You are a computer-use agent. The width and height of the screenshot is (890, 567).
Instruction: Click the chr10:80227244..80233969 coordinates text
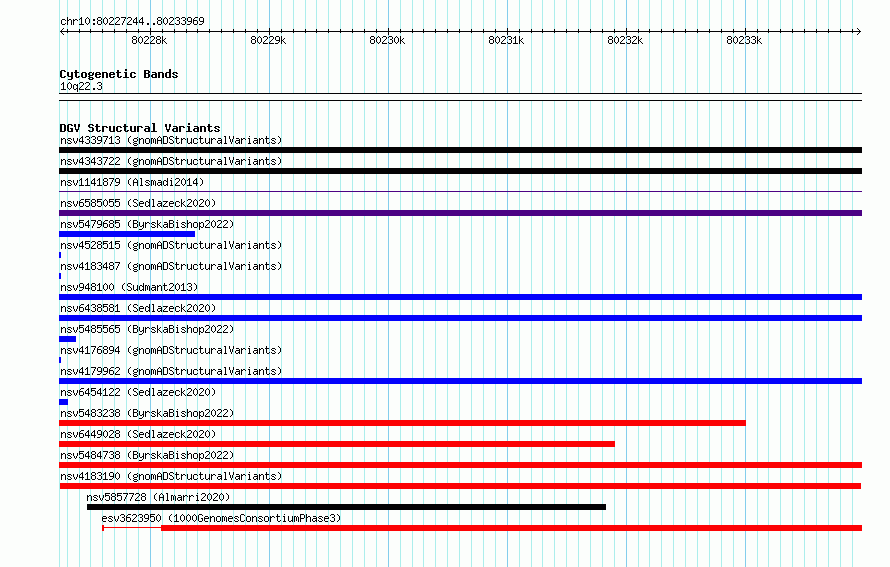[132, 21]
